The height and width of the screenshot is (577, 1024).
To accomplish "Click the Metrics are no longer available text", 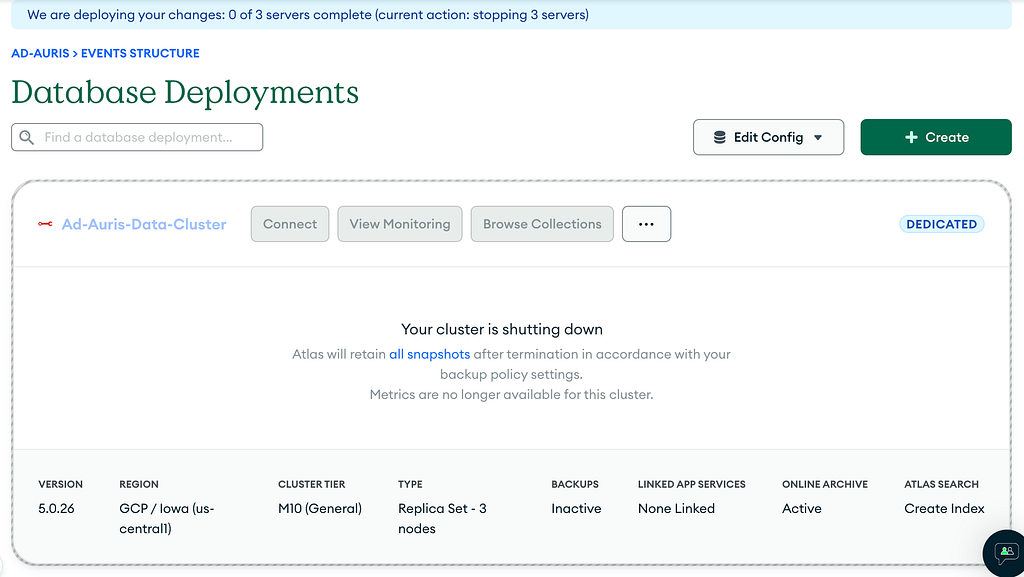I will point(511,394).
